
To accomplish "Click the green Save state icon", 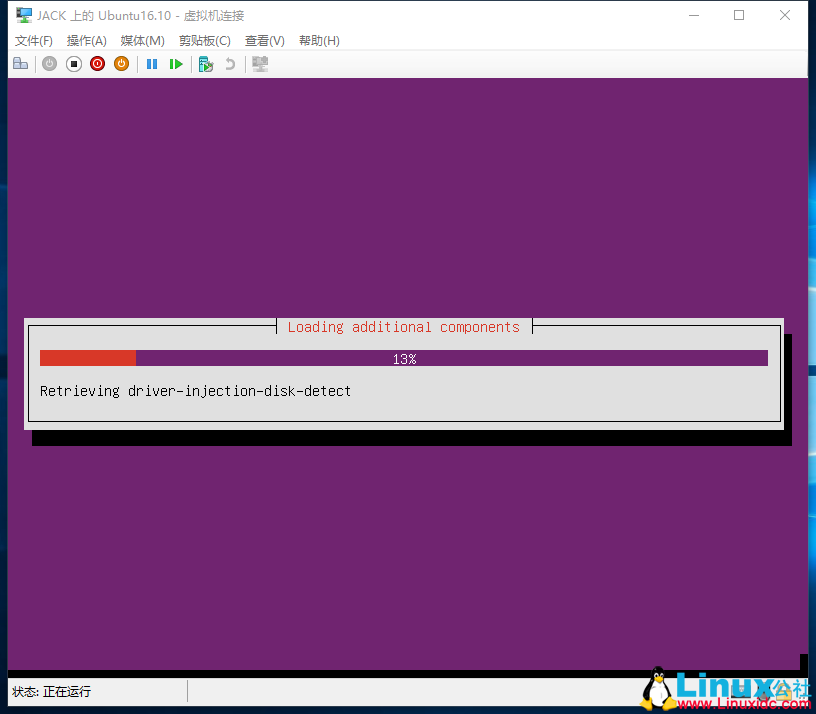I will (176, 63).
